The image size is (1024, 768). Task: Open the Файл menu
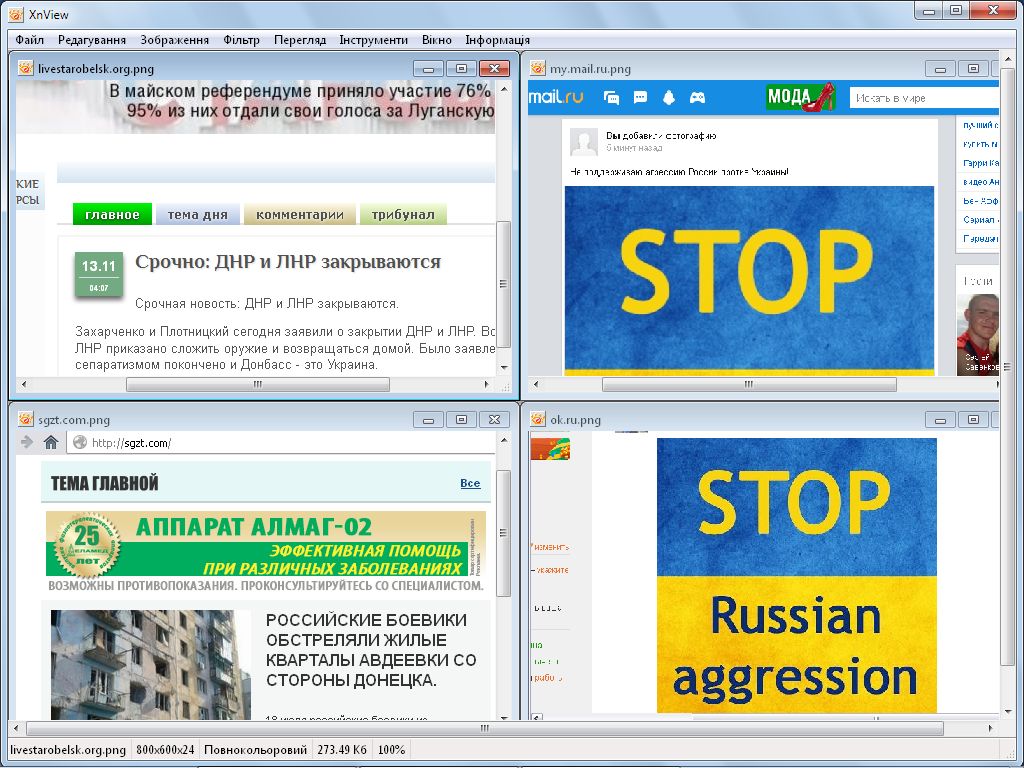pyautogui.click(x=29, y=40)
